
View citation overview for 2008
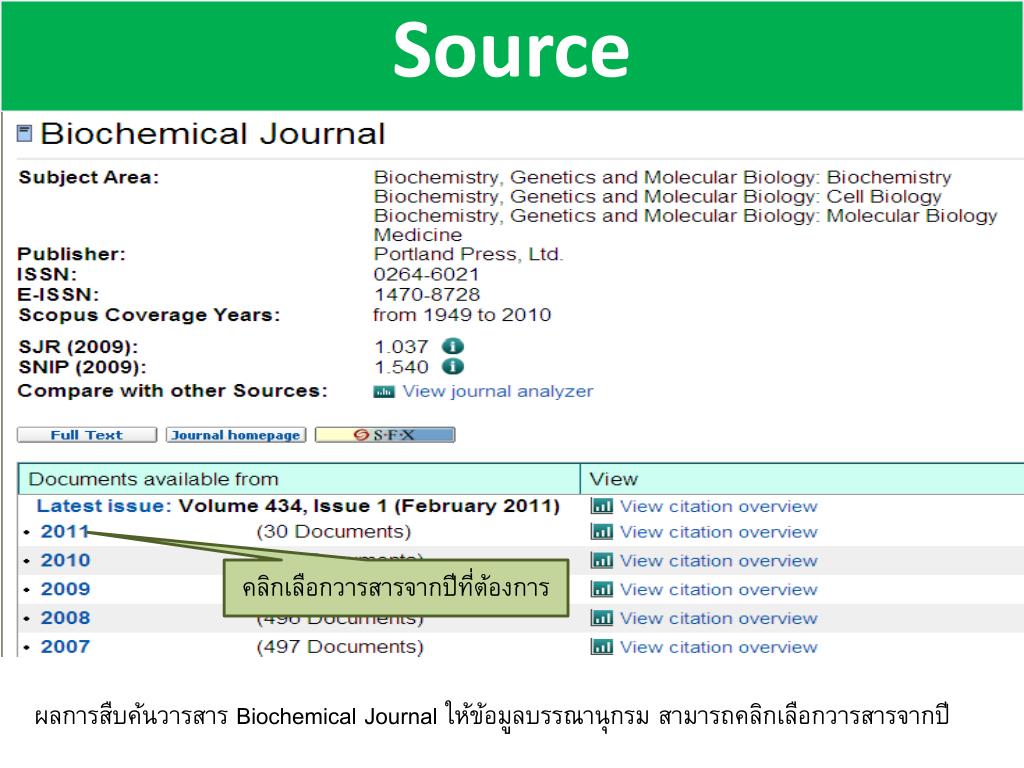[x=718, y=618]
